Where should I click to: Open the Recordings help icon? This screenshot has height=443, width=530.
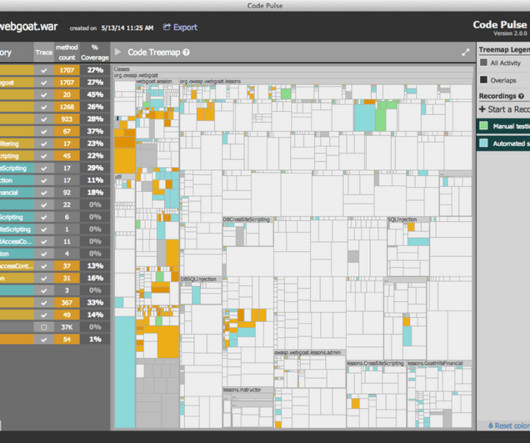pos(521,96)
